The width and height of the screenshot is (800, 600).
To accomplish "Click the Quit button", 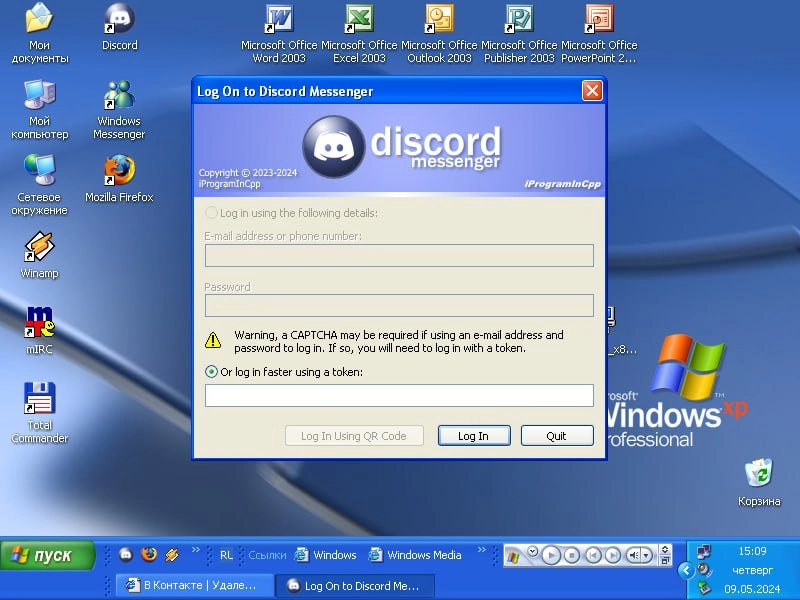I will [x=556, y=436].
